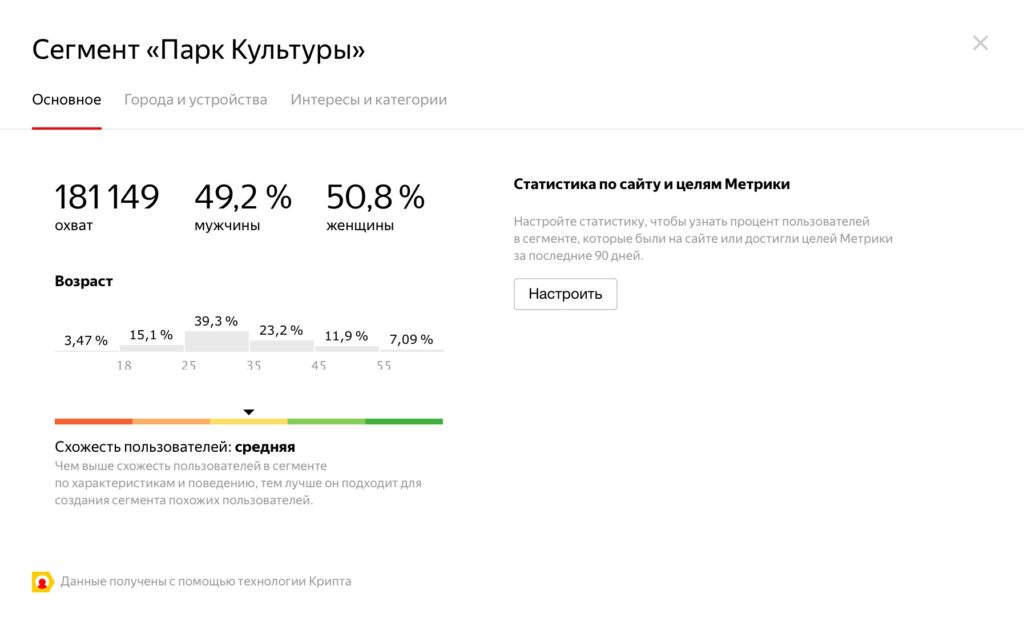Close the segment dialog with the X
This screenshot has width=1024, height=626.
(x=980, y=43)
